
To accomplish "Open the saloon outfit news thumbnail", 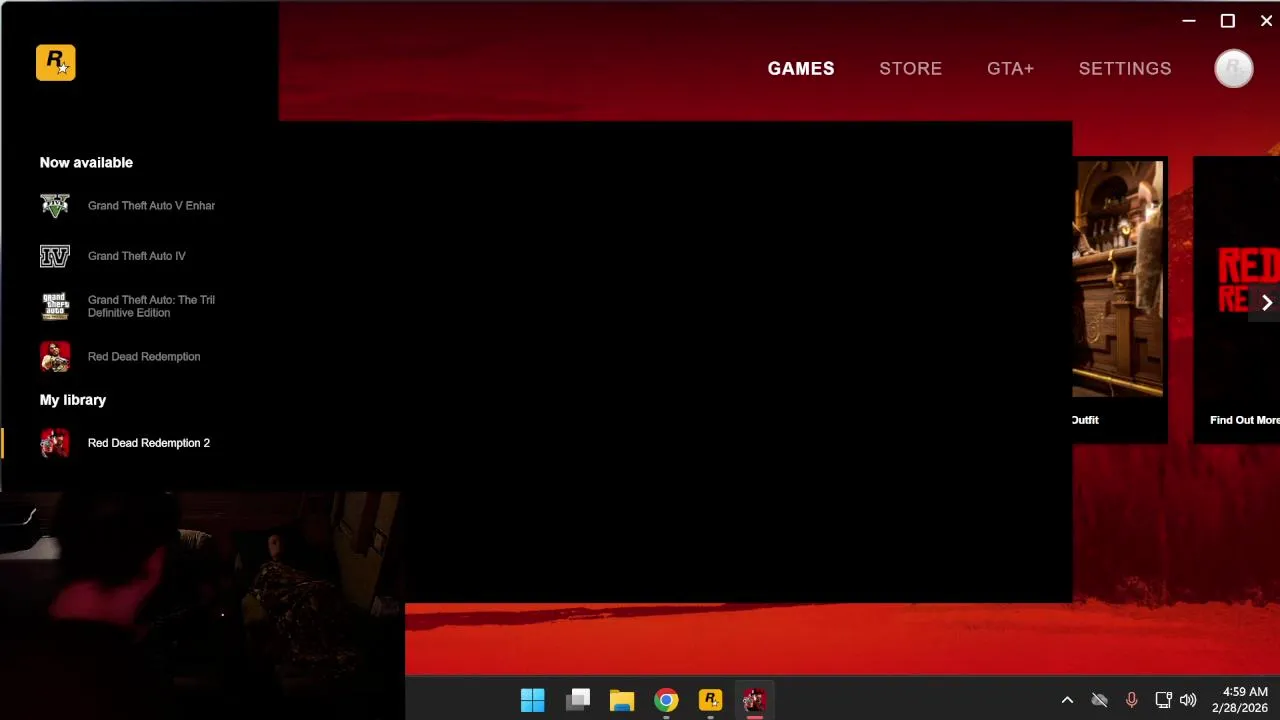I will point(1118,279).
